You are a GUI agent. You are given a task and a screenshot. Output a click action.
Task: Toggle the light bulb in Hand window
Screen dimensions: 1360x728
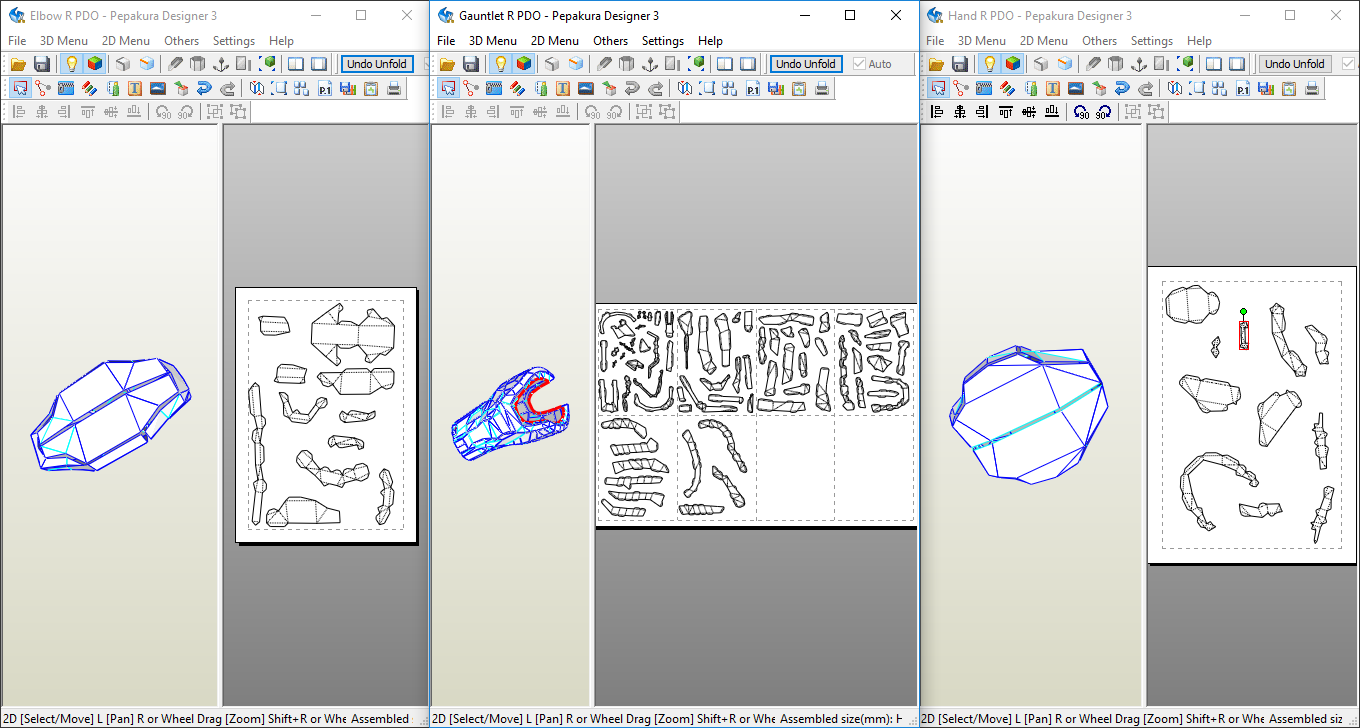[989, 64]
